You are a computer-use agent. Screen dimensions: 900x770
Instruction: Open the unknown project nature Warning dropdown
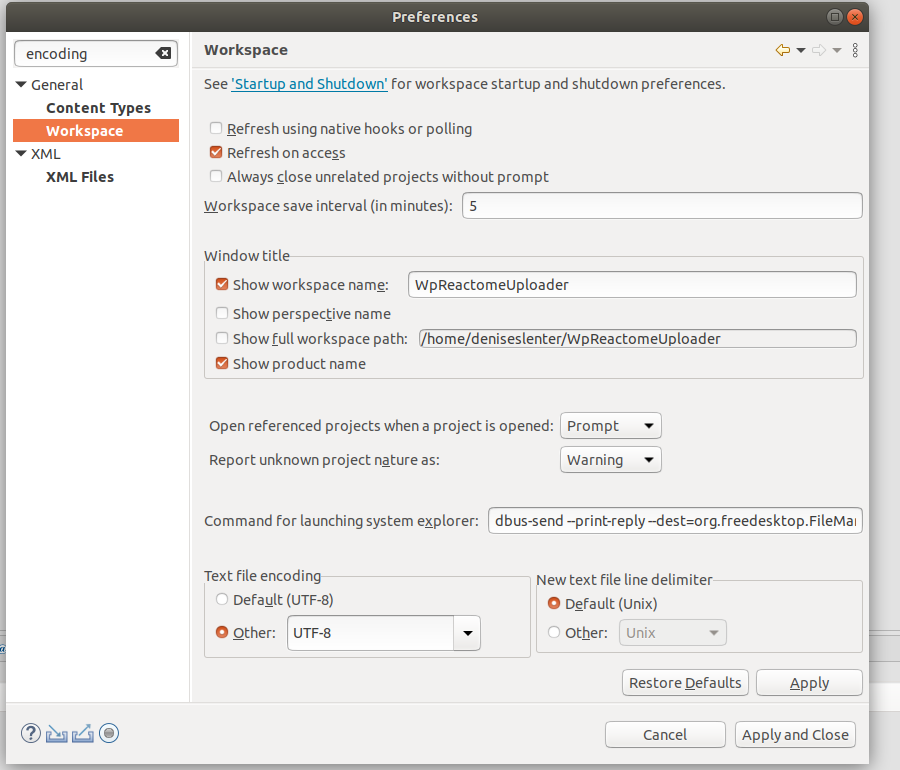coord(611,460)
